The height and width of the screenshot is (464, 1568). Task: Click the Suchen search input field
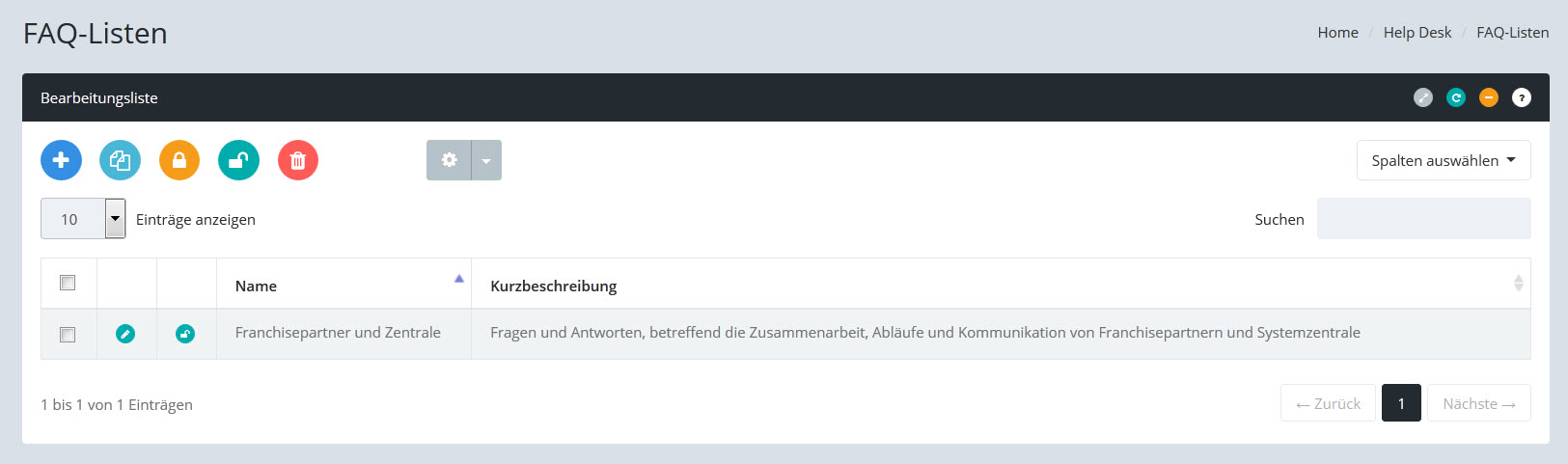(x=1423, y=219)
